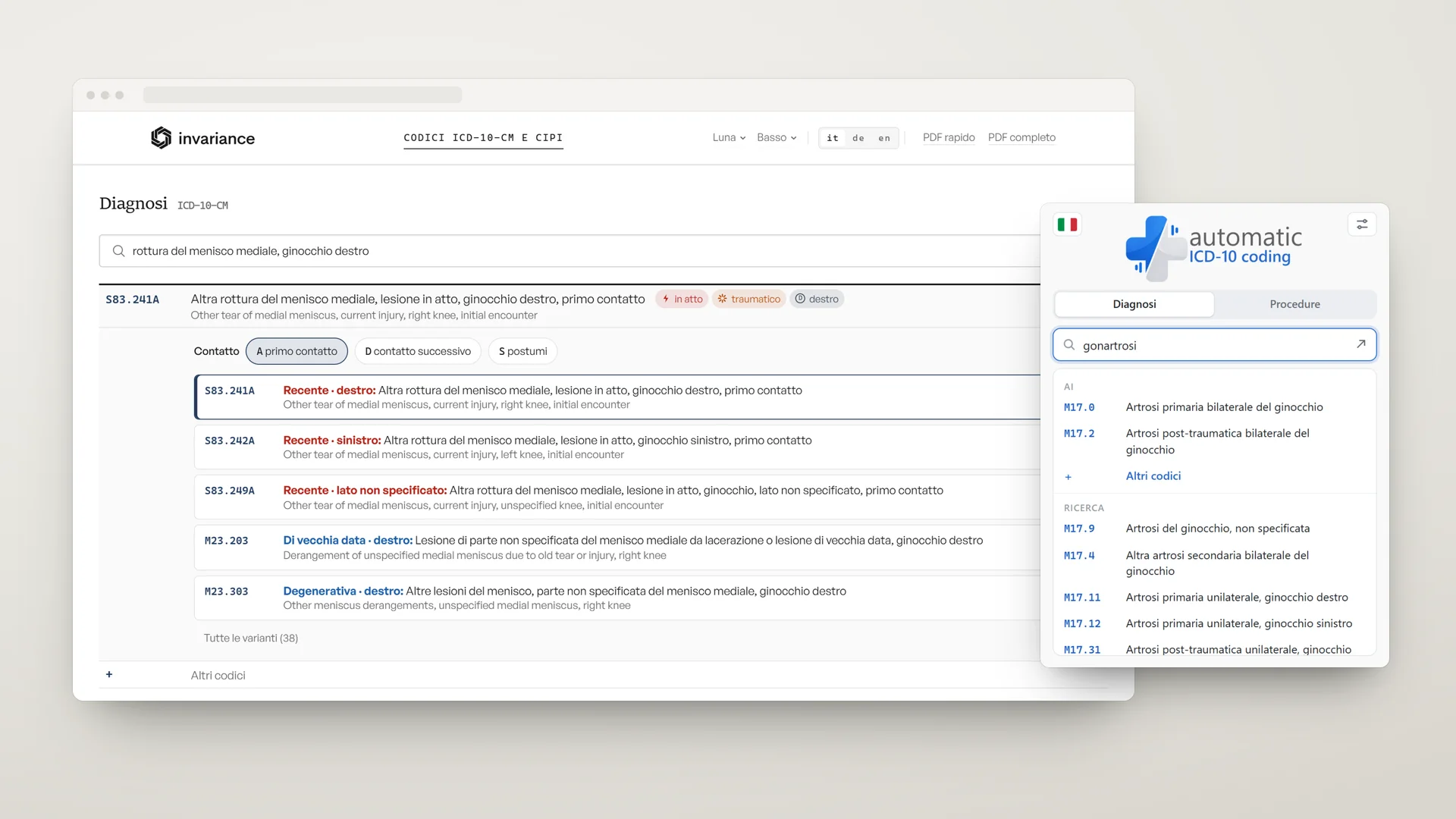Select 'D contatto successivo' option

(x=418, y=351)
